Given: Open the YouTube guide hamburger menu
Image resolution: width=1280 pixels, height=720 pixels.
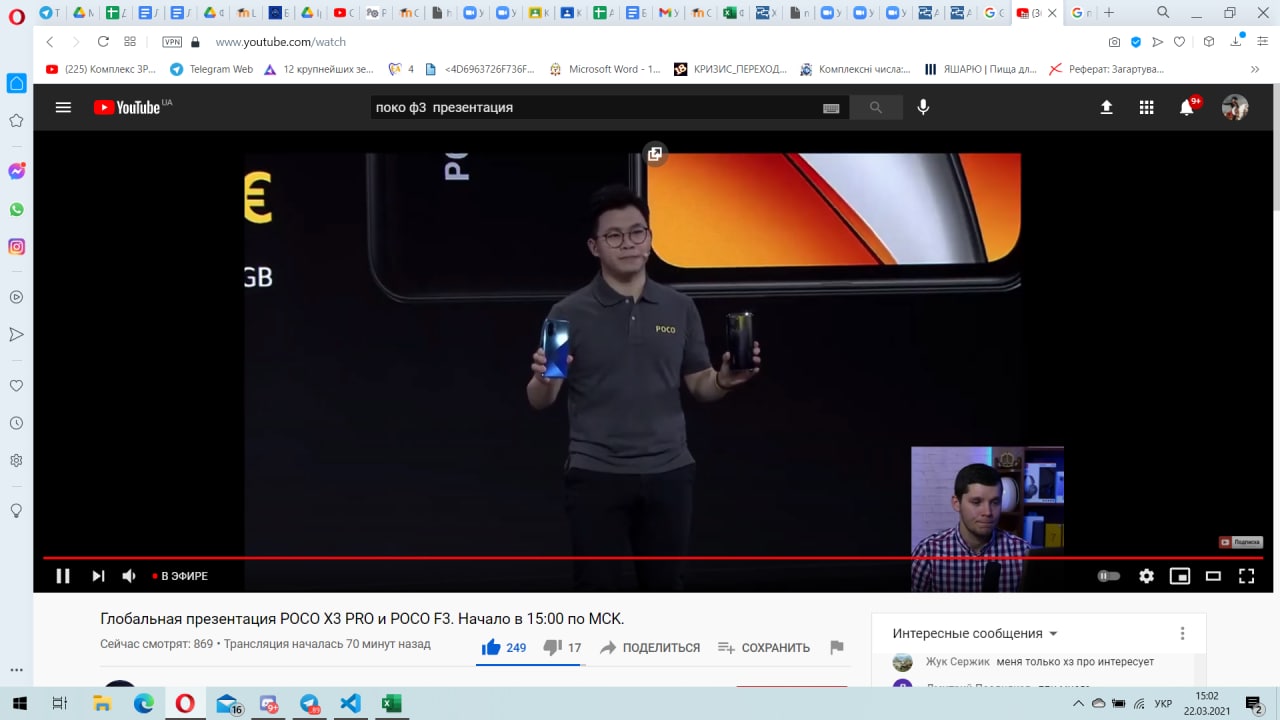Looking at the screenshot, I should (x=63, y=107).
